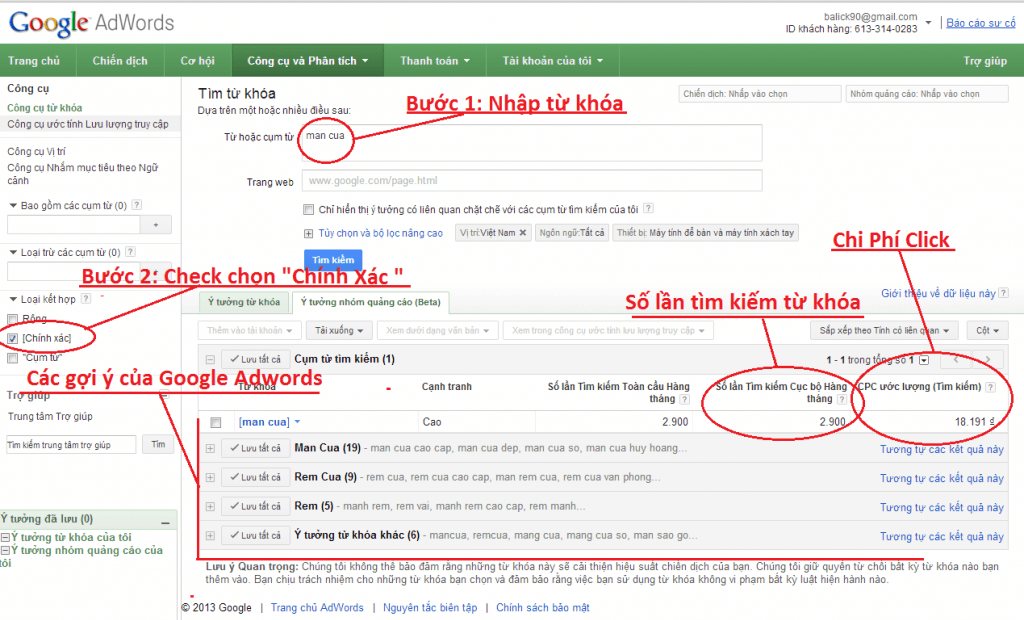Open Sắp xếp theo Tính có liên quan dropdown
1024x620 pixels.
point(884,331)
